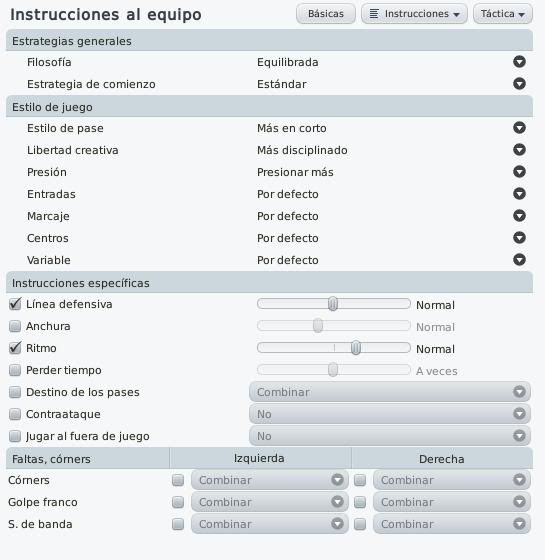Screen dimensions: 545x560
Task: Click the Centros arrow icon
Action: tap(519, 238)
